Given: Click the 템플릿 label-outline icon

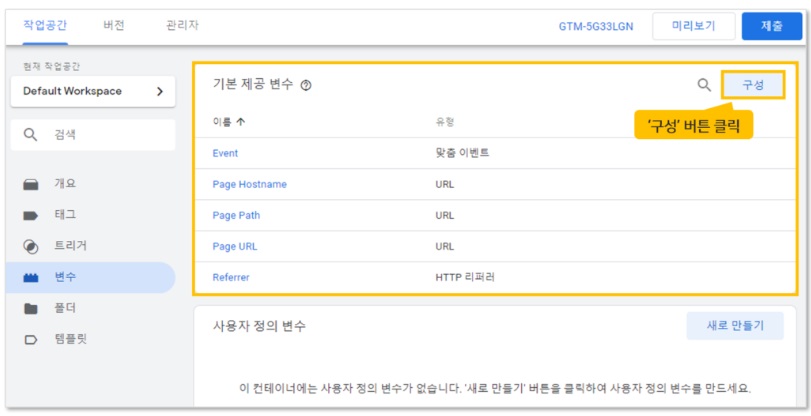Looking at the screenshot, I should (31, 340).
